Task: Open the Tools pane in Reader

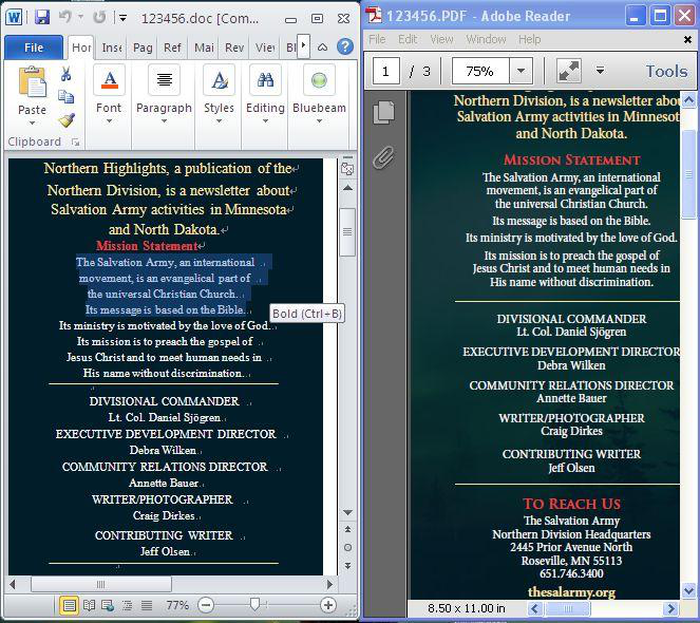Action: click(667, 71)
